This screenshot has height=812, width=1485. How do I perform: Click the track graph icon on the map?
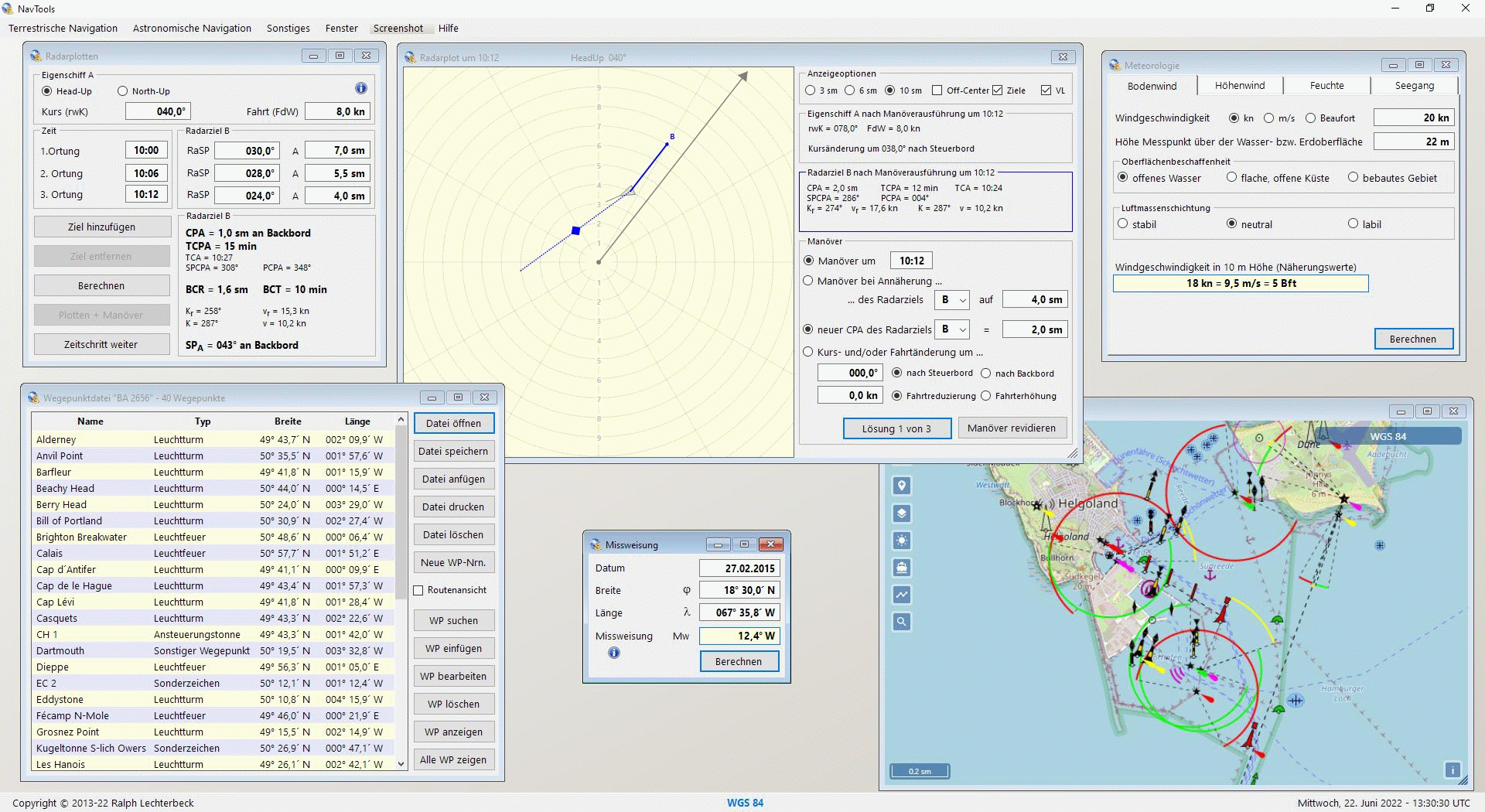tap(900, 595)
